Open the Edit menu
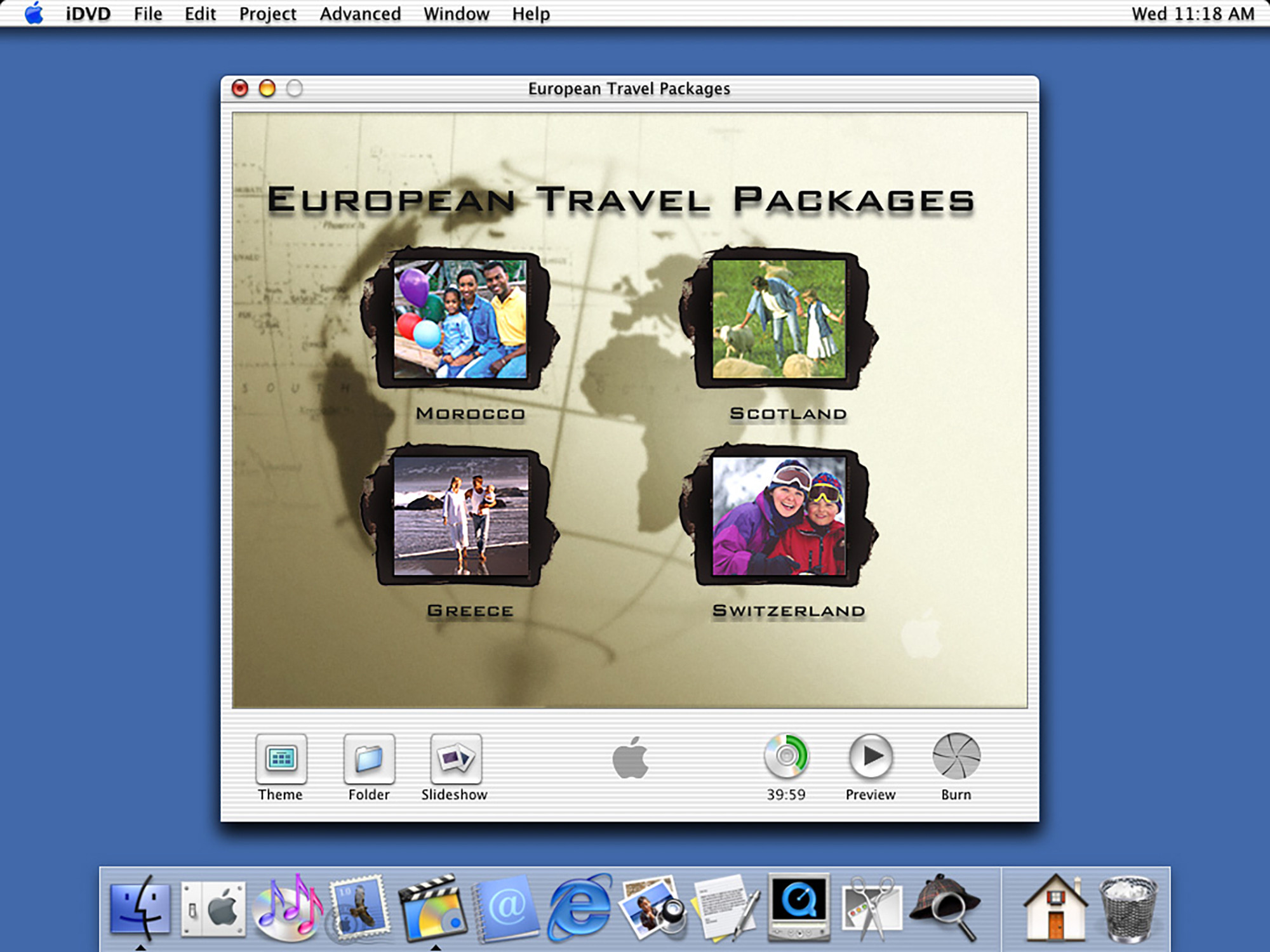 pyautogui.click(x=200, y=14)
